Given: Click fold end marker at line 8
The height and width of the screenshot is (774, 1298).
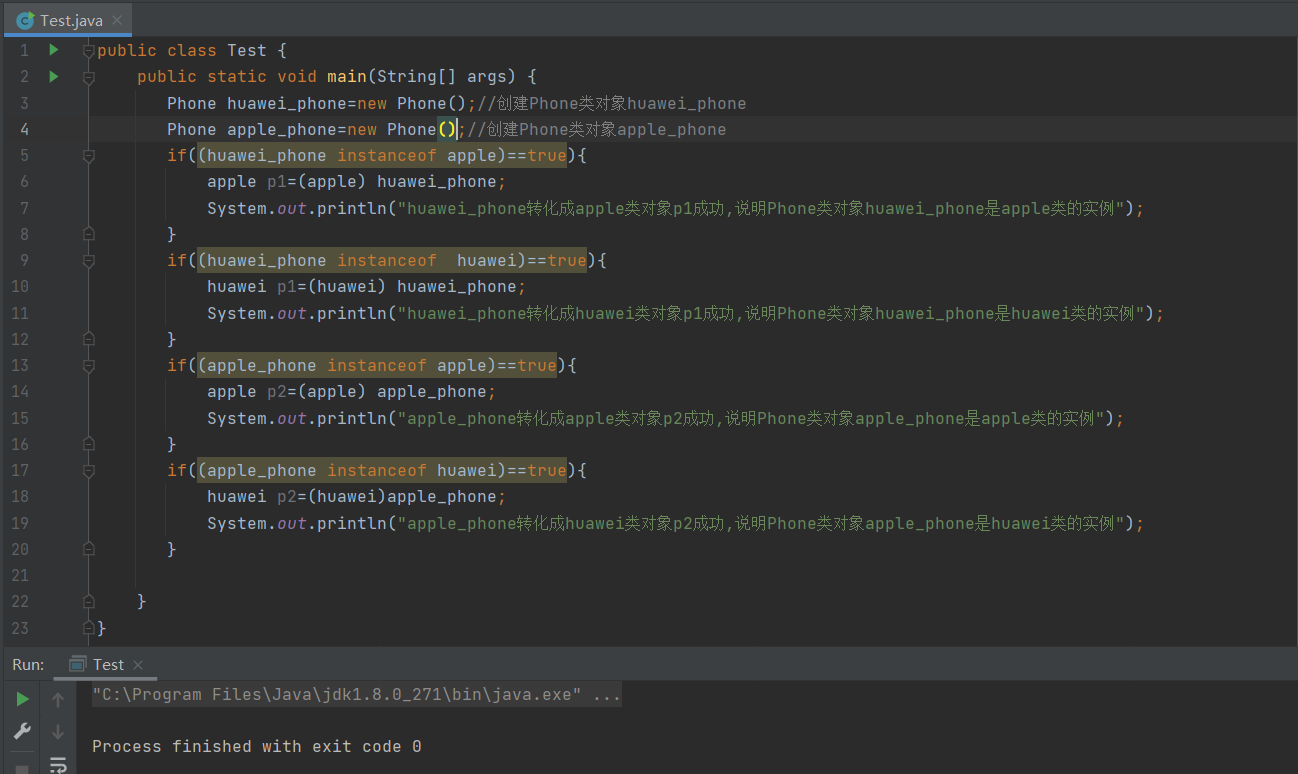Looking at the screenshot, I should pos(89,234).
